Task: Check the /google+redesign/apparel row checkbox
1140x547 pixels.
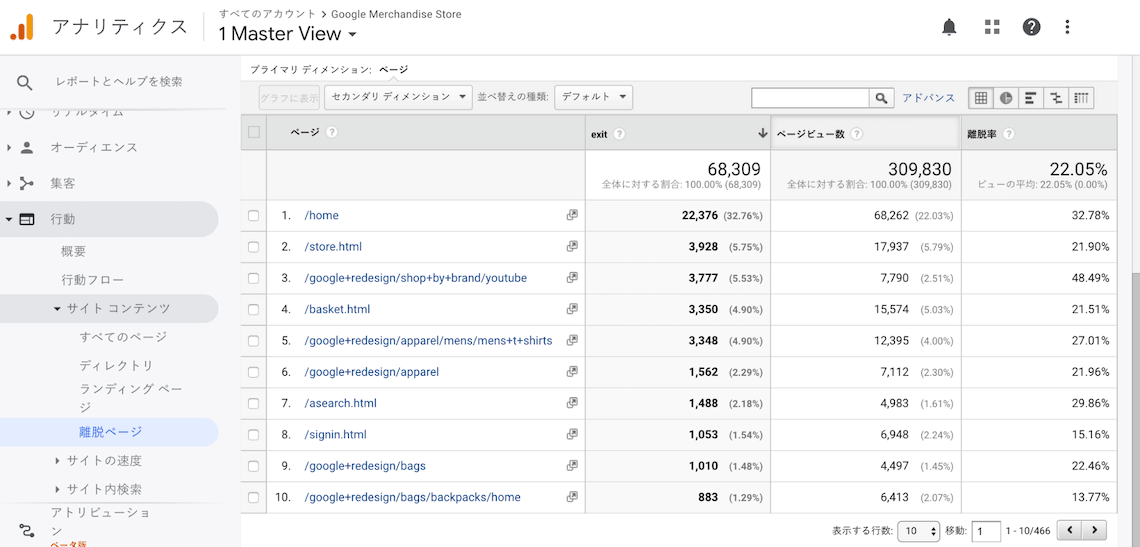Action: click(253, 372)
